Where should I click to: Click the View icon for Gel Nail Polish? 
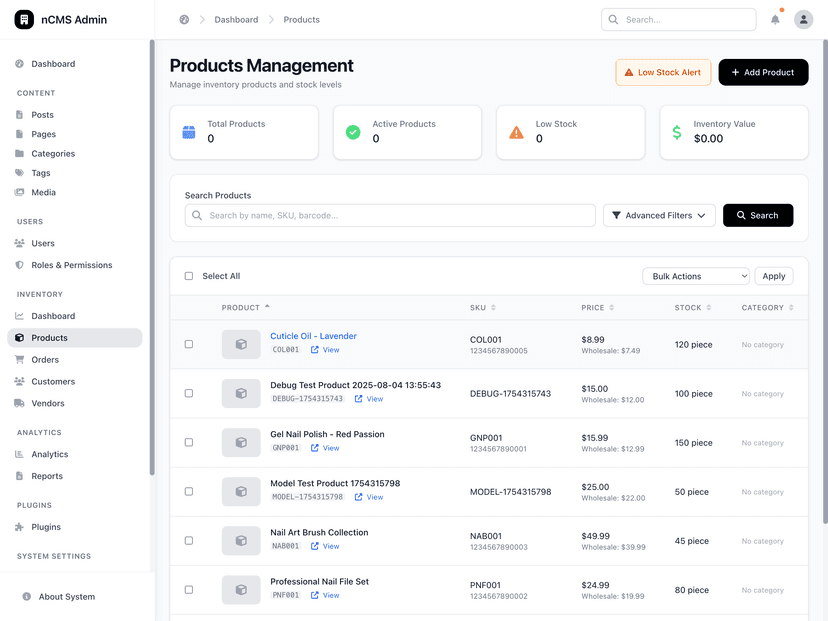(x=315, y=448)
